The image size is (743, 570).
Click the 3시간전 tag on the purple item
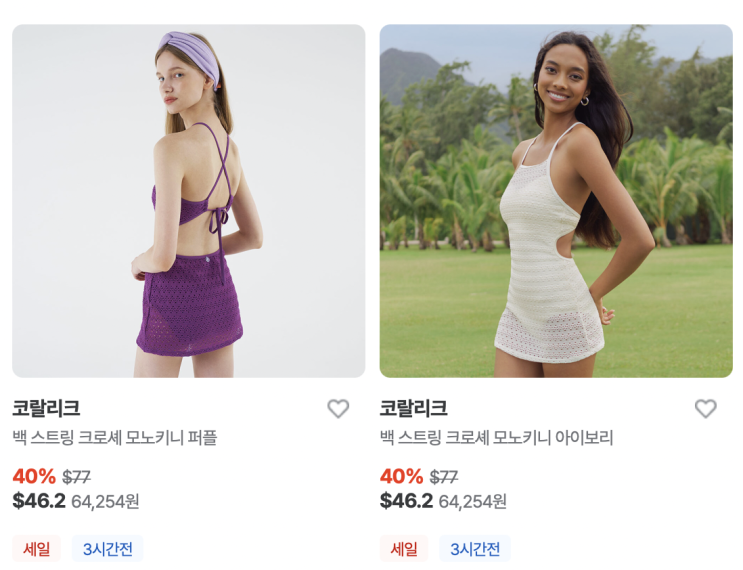(x=108, y=549)
